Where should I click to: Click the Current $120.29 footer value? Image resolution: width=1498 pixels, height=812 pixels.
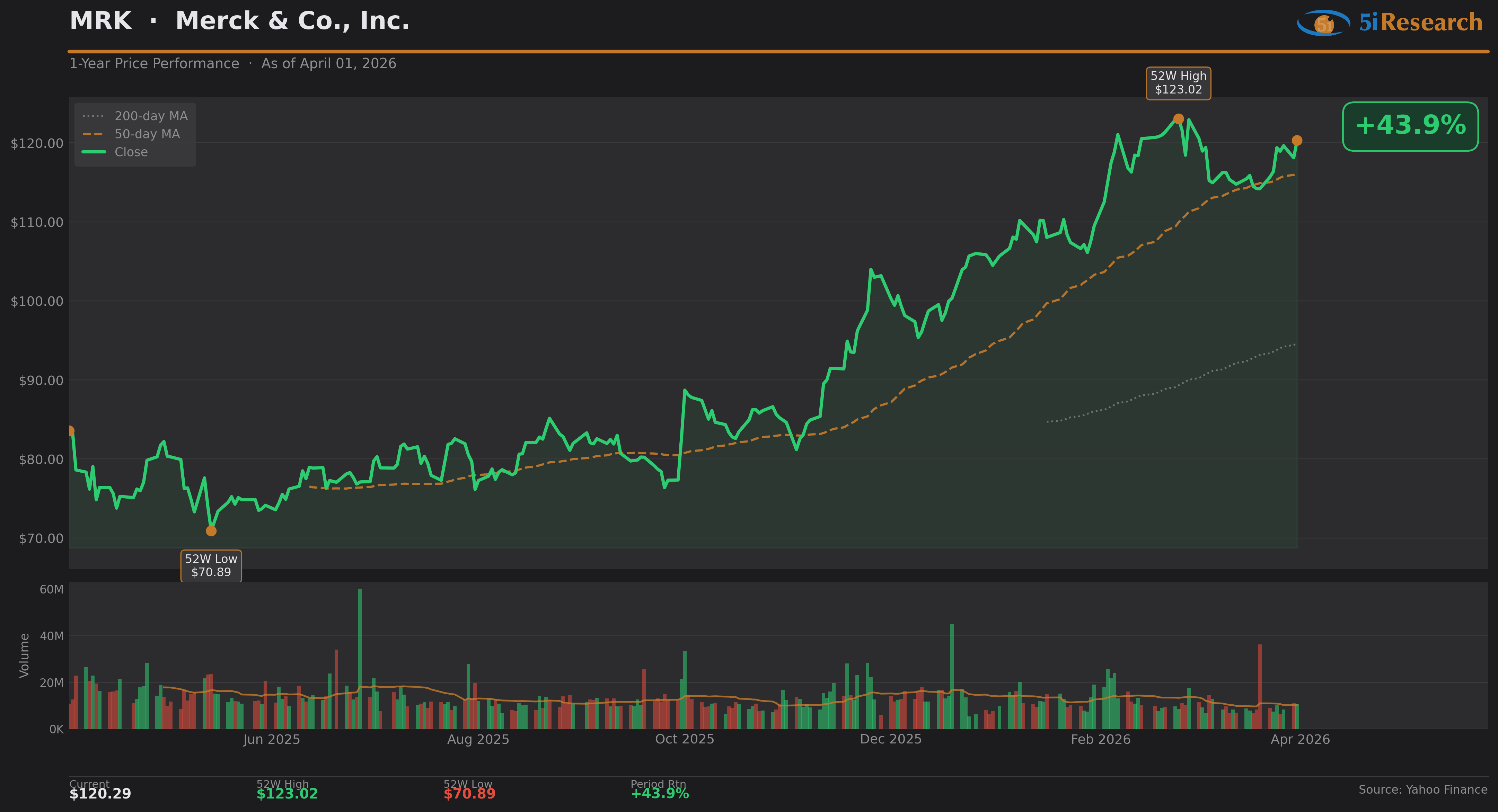[x=100, y=794]
